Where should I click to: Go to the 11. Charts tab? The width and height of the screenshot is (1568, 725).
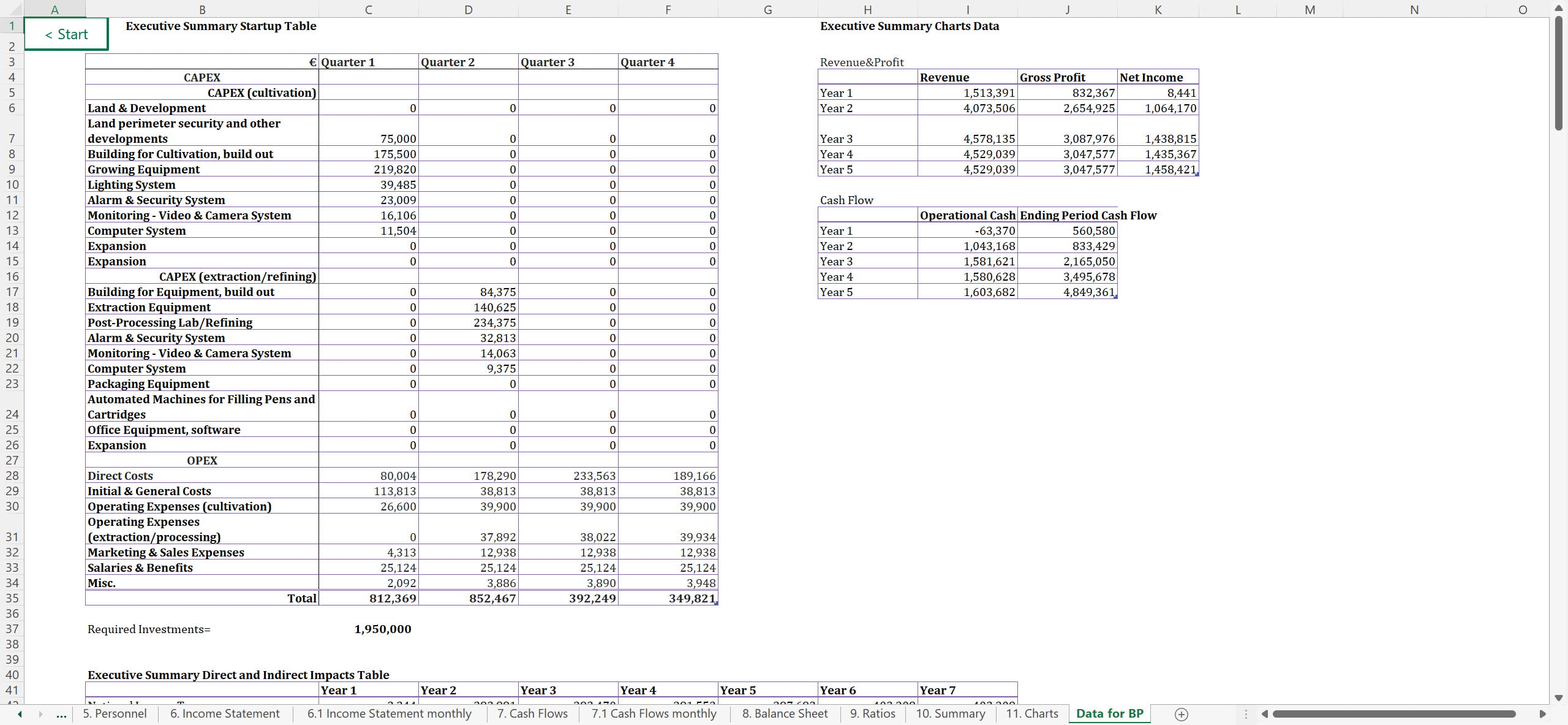point(1032,714)
